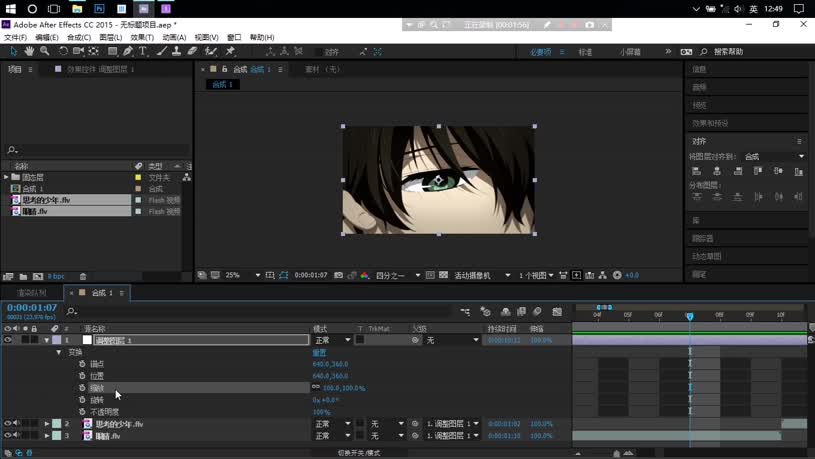This screenshot has height=459, width=815.
Task: Select the Roto Brush tool
Action: [x=211, y=51]
